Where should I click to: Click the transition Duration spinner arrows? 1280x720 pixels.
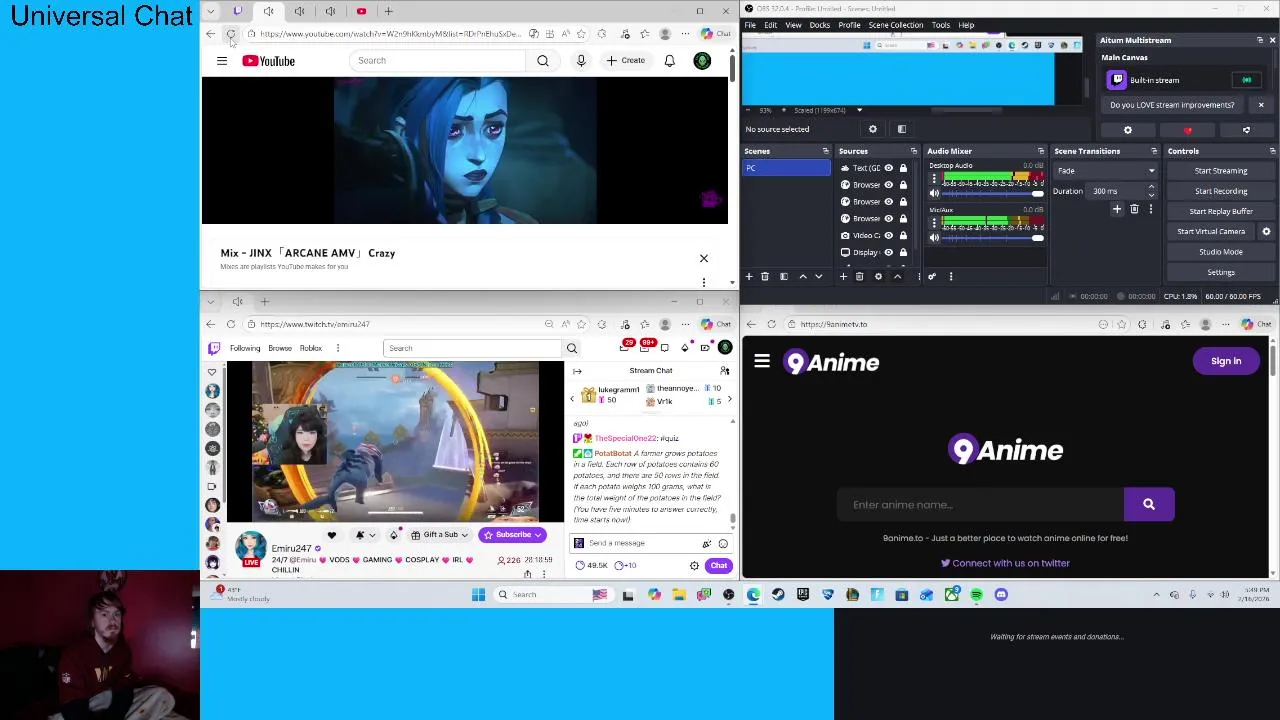[1151, 191]
